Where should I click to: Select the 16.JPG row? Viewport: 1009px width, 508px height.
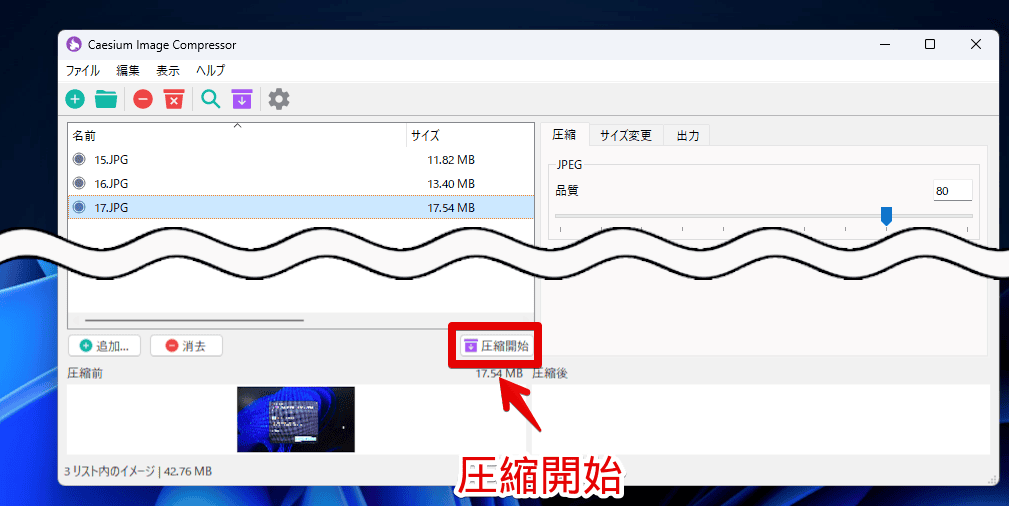(301, 183)
